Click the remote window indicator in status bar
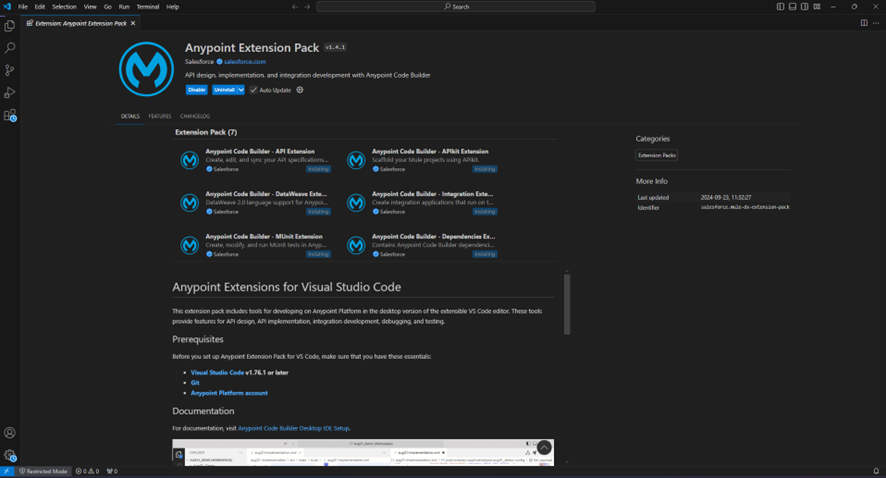This screenshot has width=886, height=478. [x=7, y=471]
